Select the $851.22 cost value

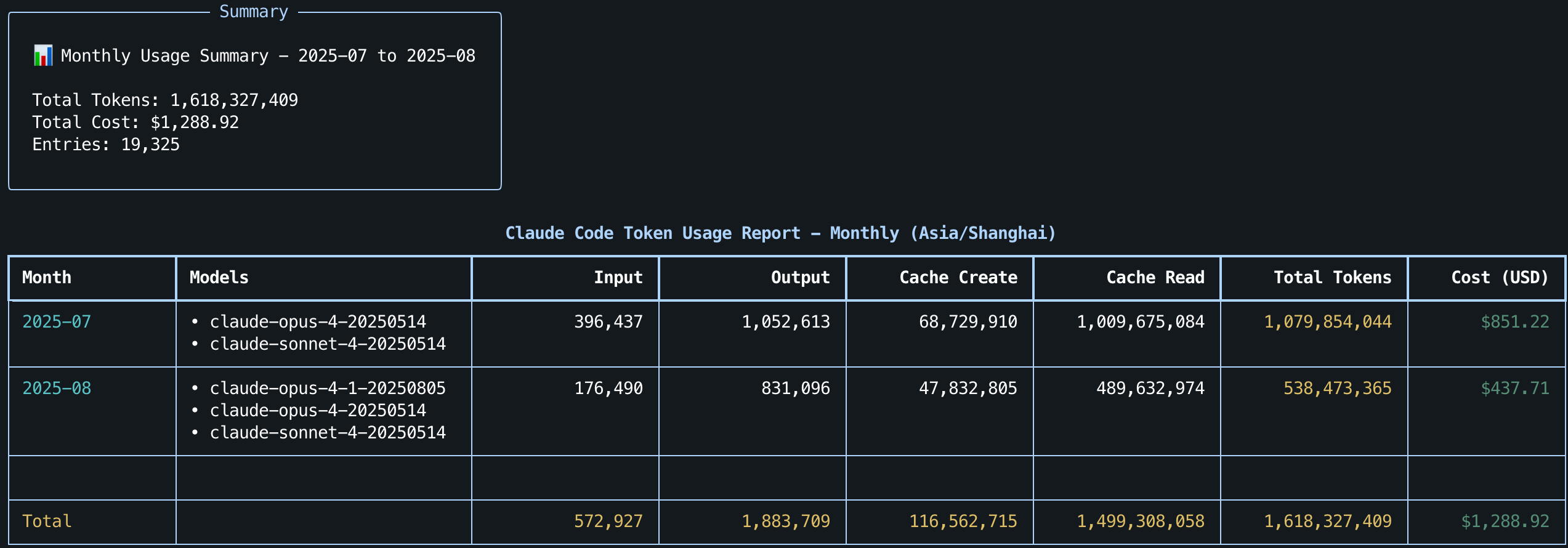click(1514, 322)
